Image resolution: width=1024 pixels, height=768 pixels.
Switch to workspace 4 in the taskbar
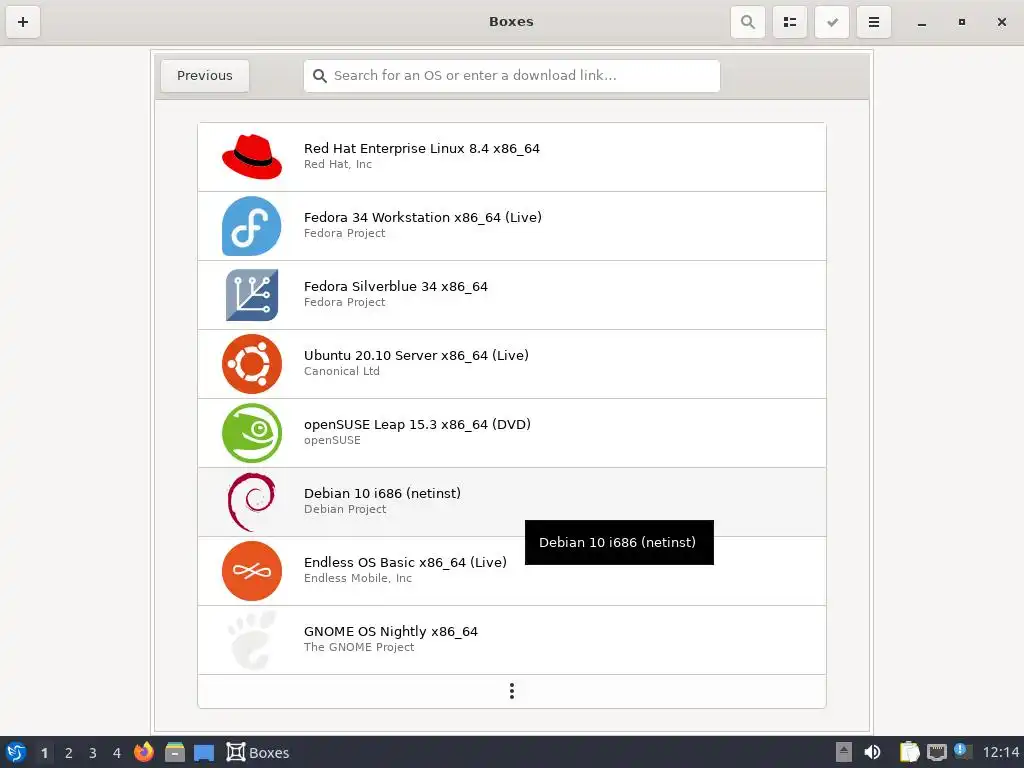(x=117, y=753)
